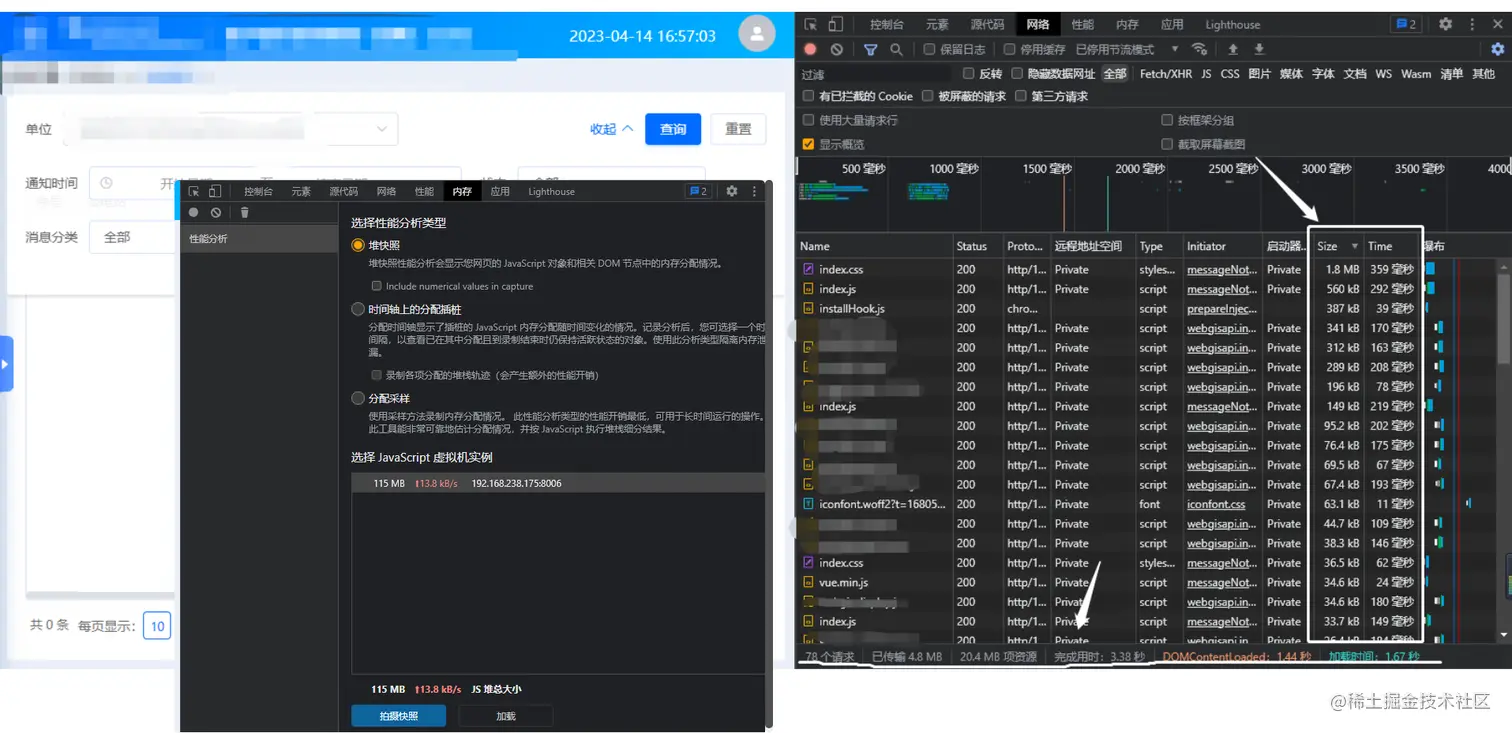Click 加载 load profile button
The image size is (1512, 733).
point(506,716)
